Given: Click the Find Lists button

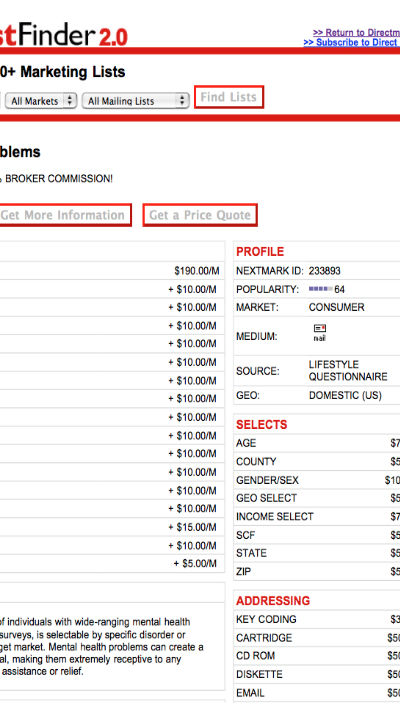Looking at the screenshot, I should tap(229, 97).
